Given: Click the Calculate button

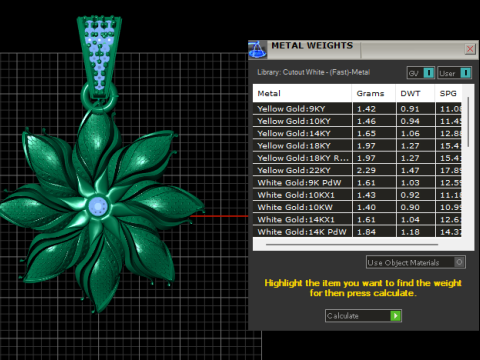Looking at the screenshot, I should [x=363, y=316].
